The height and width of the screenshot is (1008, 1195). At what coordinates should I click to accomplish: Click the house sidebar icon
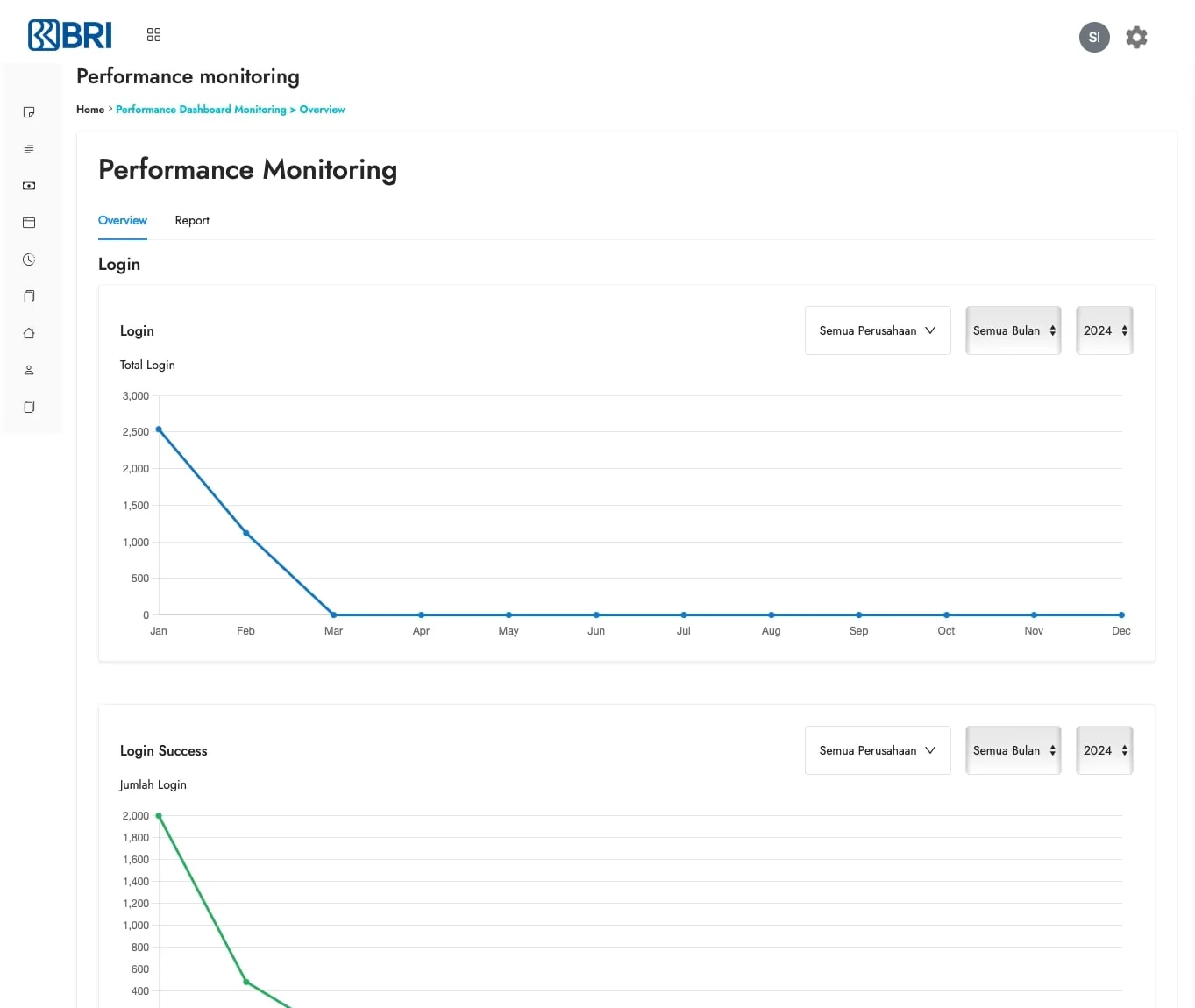pyautogui.click(x=29, y=333)
